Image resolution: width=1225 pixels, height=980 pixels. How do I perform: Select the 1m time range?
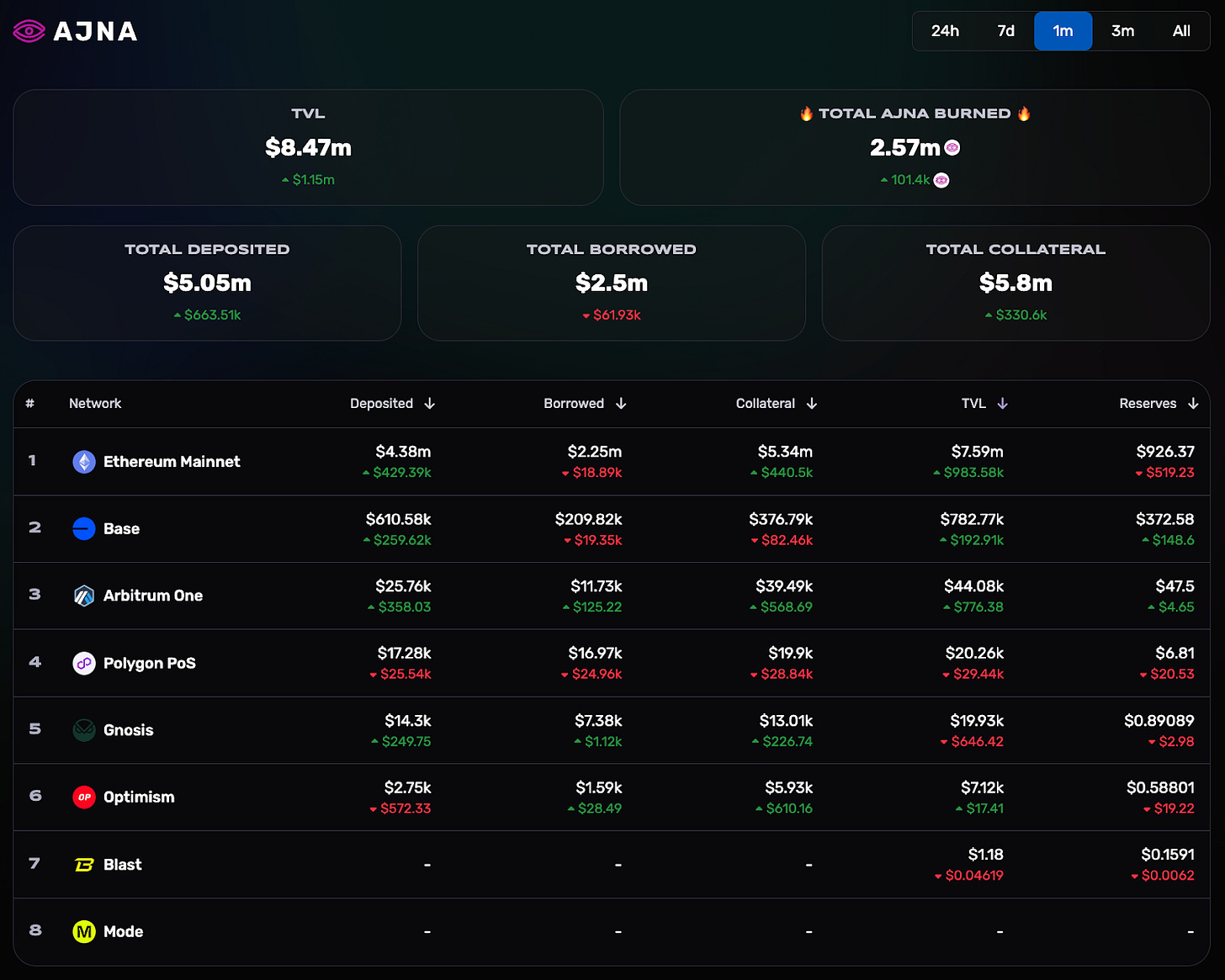point(1063,31)
